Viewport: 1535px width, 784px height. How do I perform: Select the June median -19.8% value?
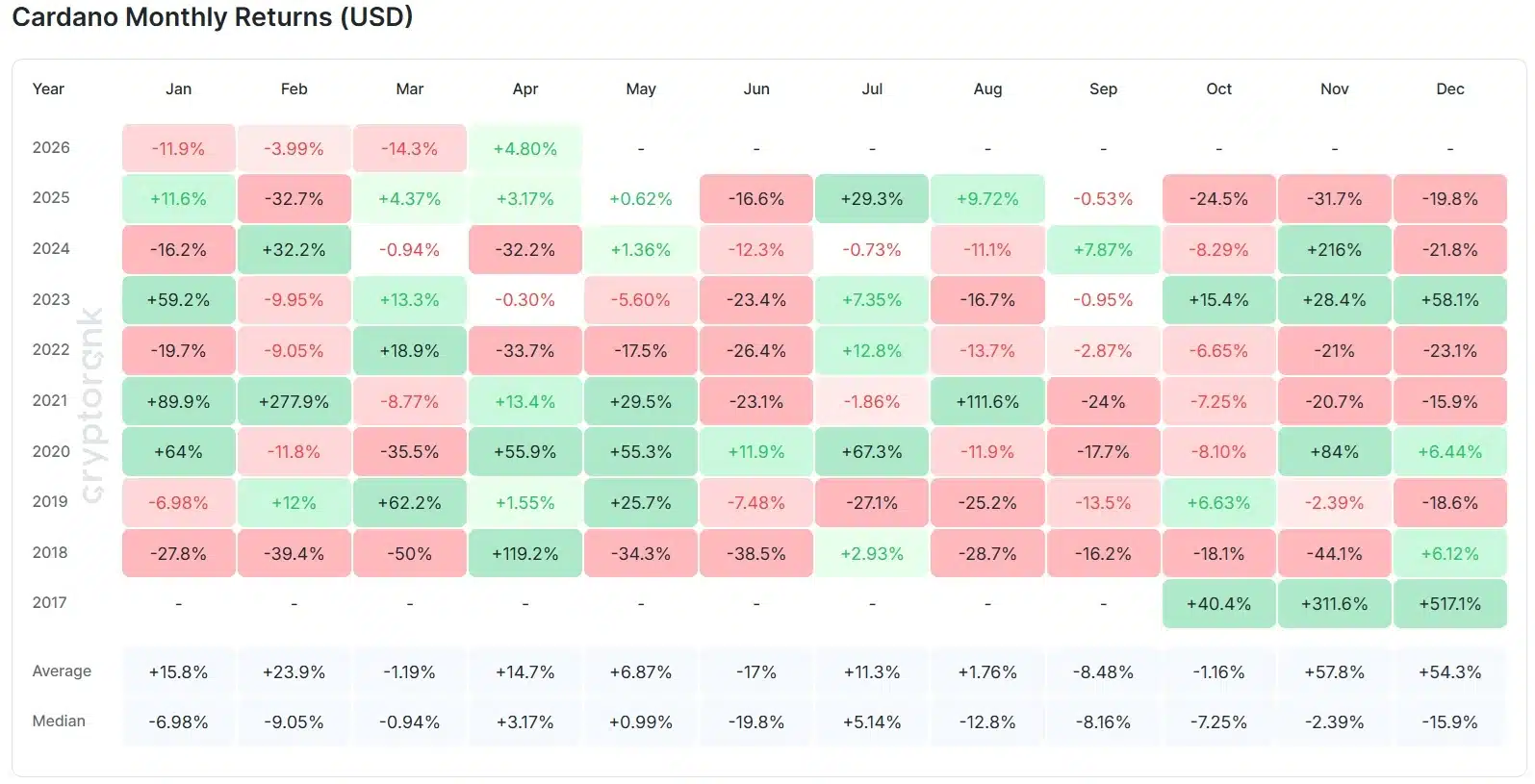pos(755,722)
